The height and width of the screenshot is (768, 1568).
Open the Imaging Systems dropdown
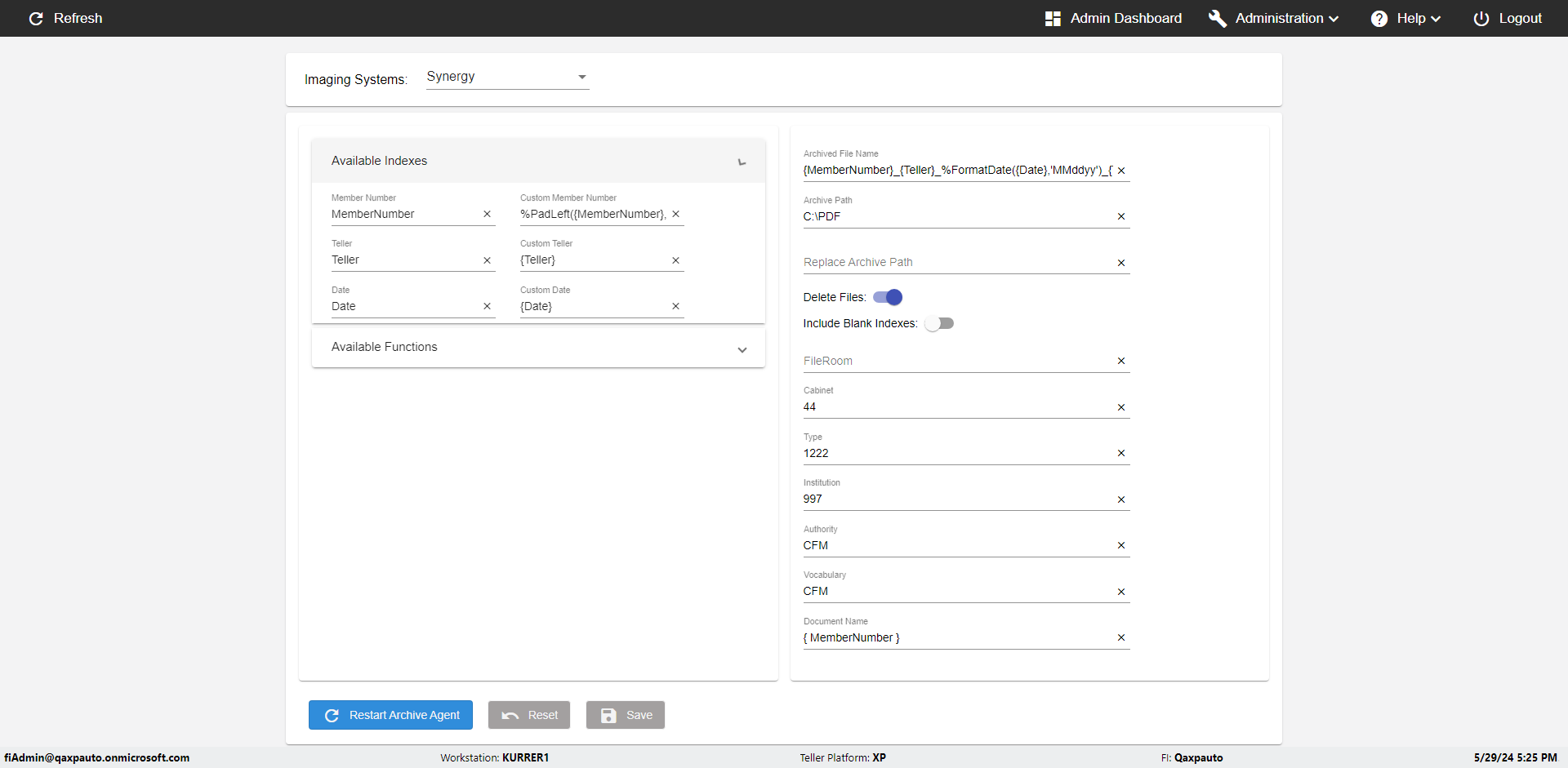point(507,77)
